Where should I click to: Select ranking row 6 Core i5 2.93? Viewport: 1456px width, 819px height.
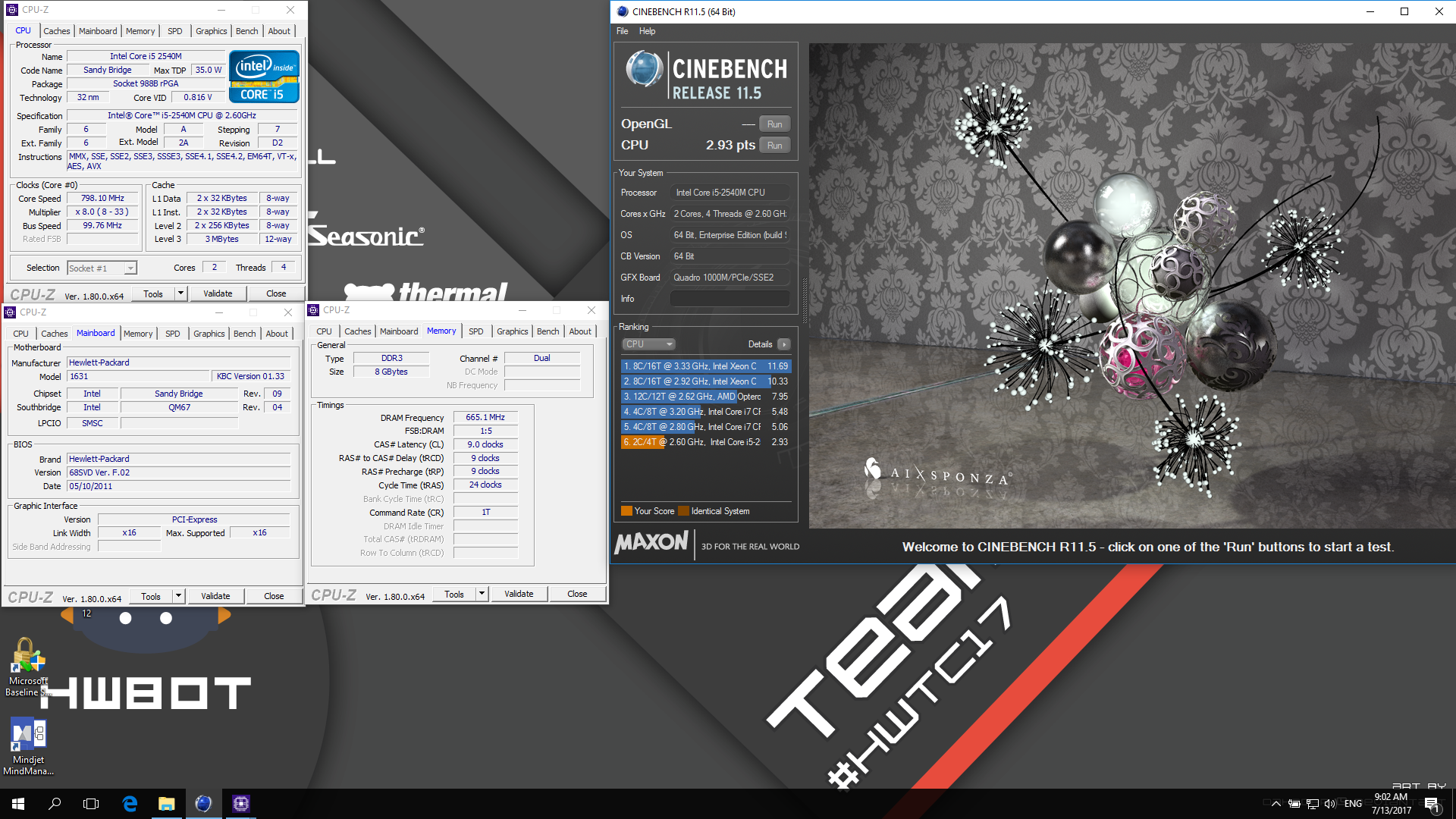[x=705, y=442]
